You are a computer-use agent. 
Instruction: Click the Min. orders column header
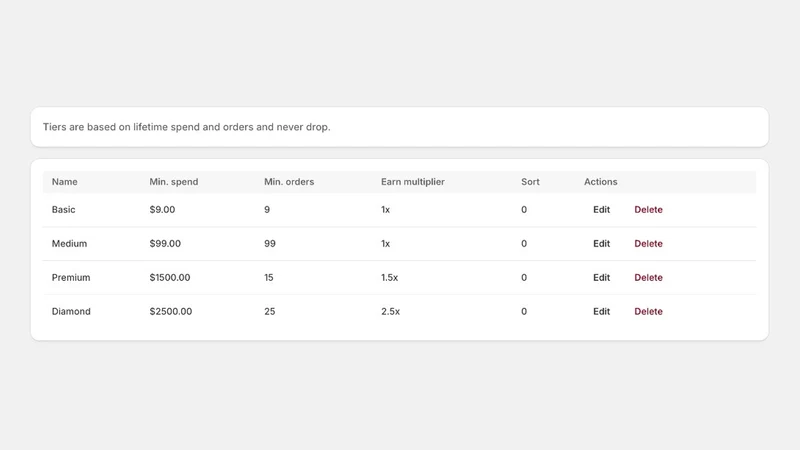(289, 182)
